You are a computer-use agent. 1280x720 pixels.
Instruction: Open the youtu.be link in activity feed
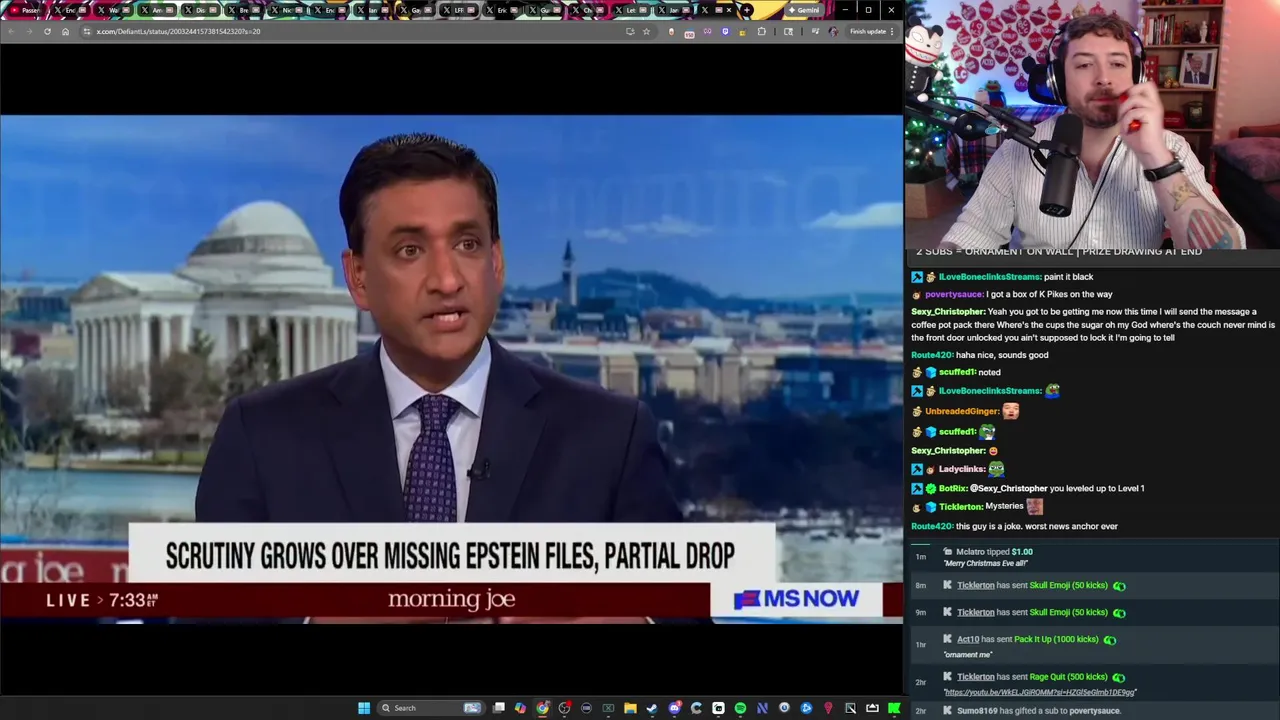point(1040,692)
